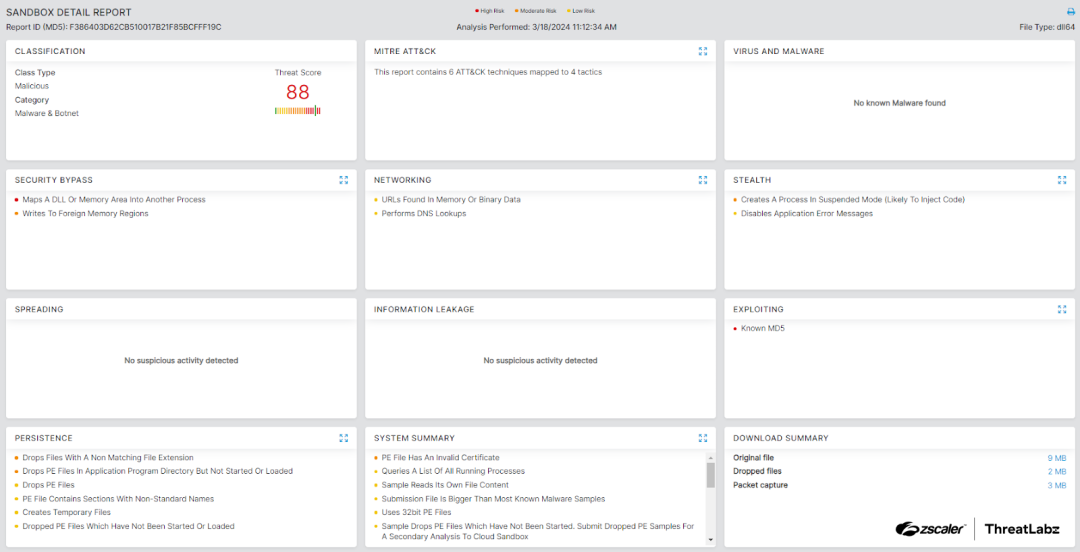Expand the Persistence panel
Viewport: 1080px width, 552px height.
[x=344, y=438]
